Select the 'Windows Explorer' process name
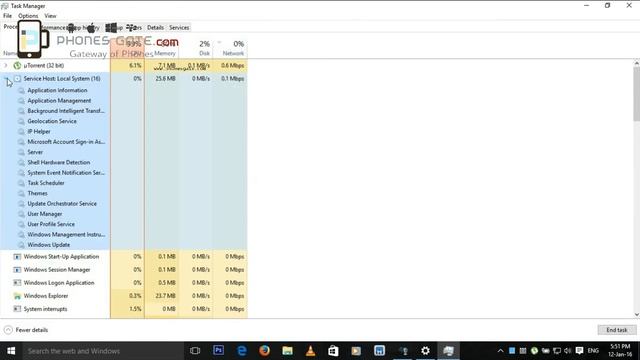 click(46, 296)
